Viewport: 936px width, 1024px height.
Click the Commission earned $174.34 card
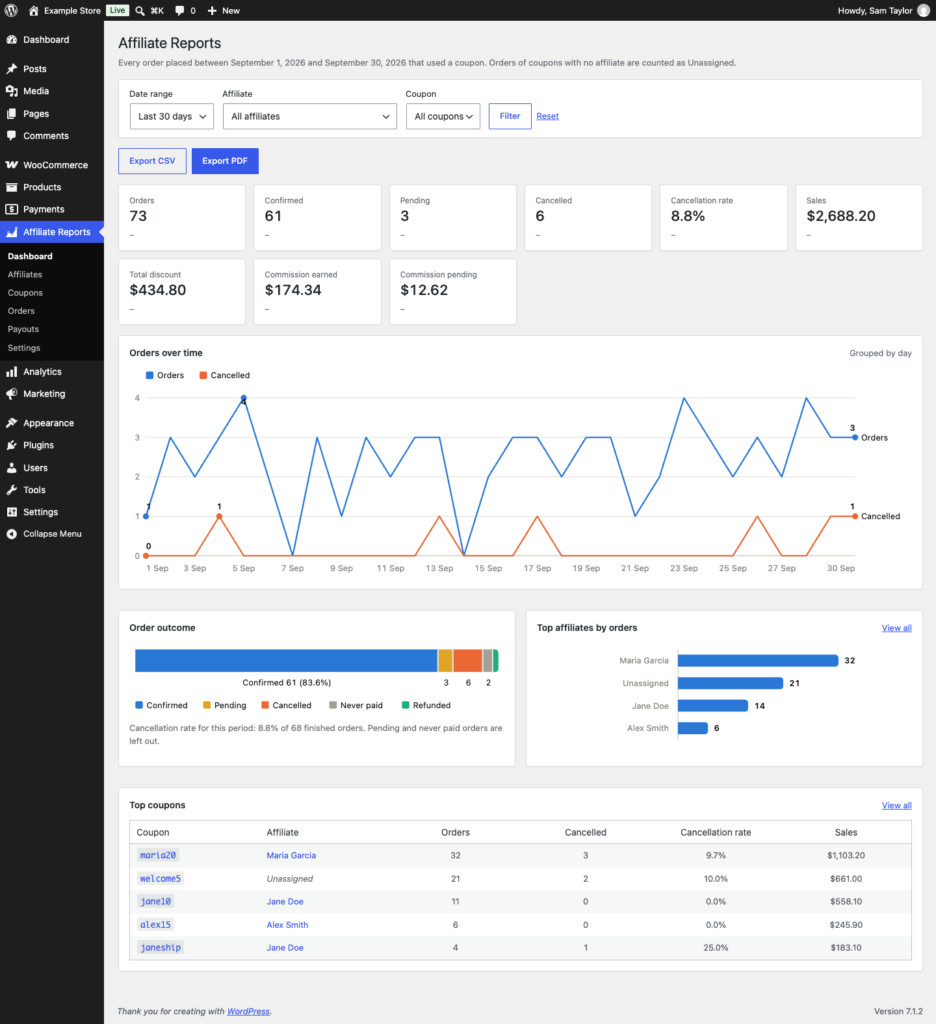(x=317, y=291)
